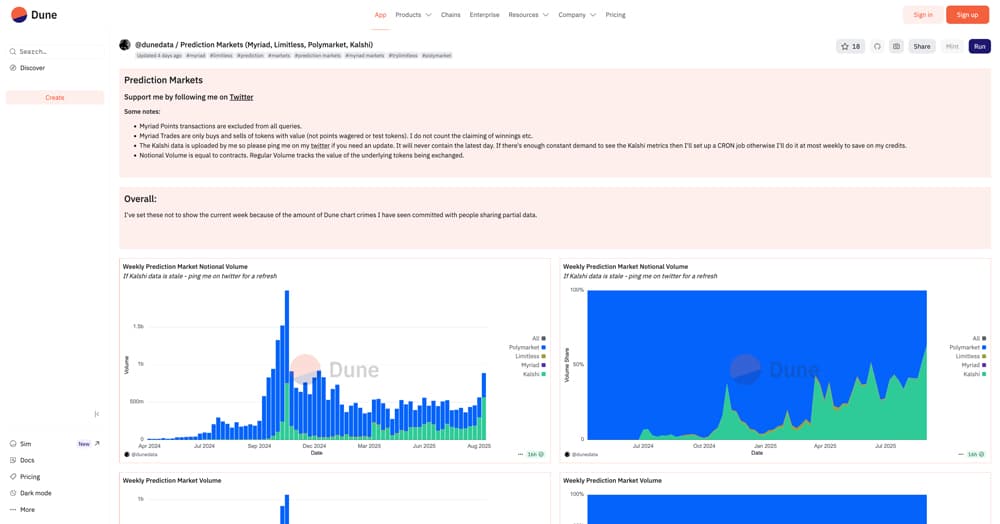Open the More menu in the sidebar
The width and height of the screenshot is (1000, 524).
coord(23,510)
